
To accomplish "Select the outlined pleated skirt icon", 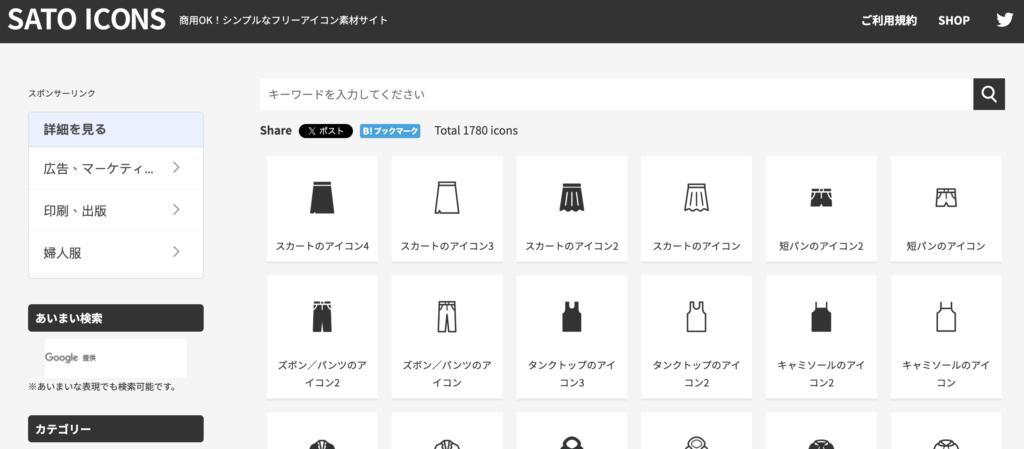I will 696,198.
